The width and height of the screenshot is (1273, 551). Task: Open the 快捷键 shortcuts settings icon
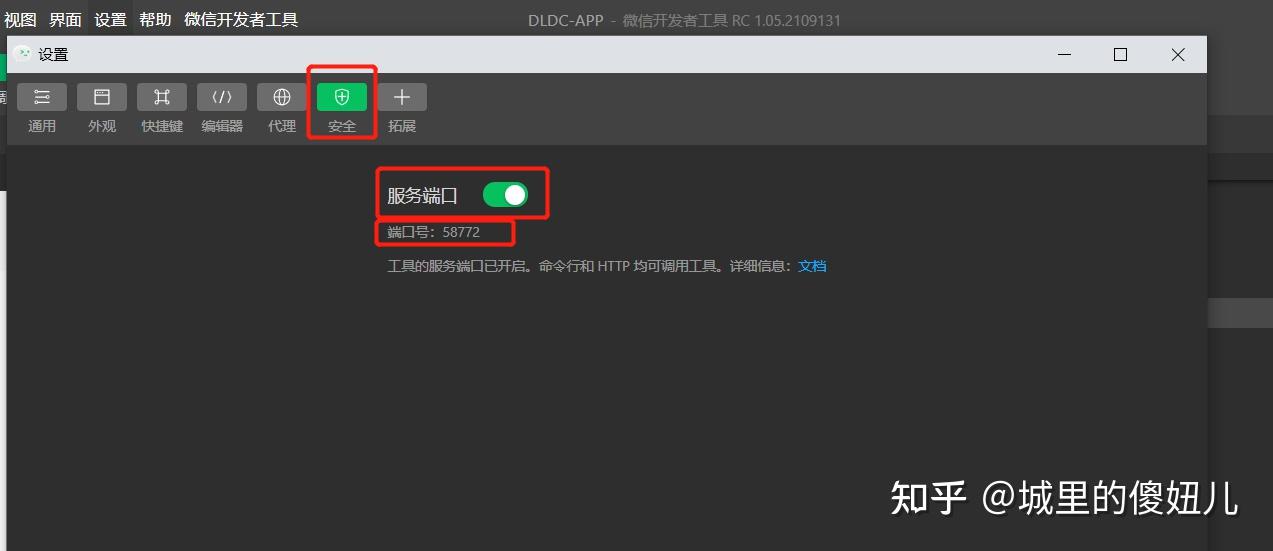(x=162, y=97)
